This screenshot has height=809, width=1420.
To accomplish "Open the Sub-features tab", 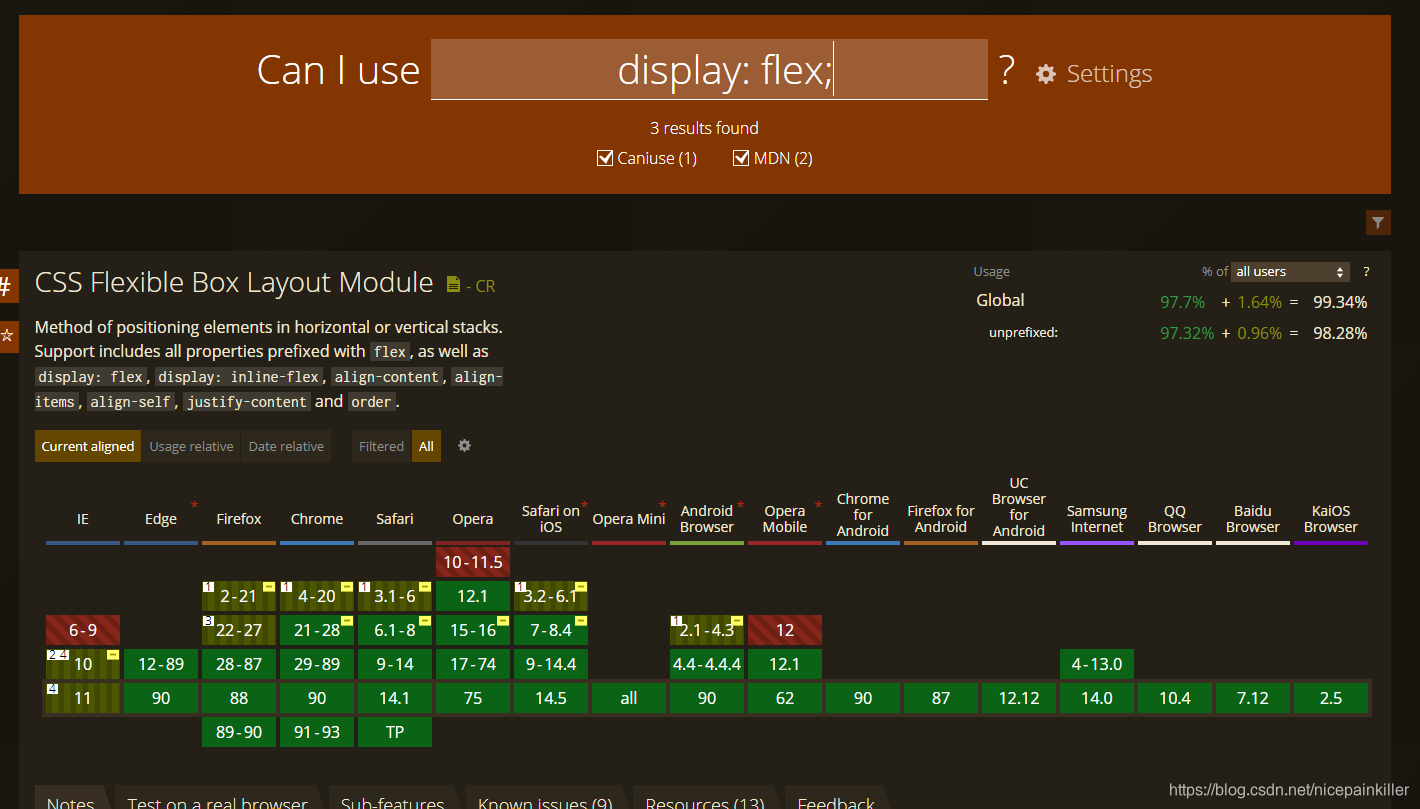I will (x=392, y=798).
